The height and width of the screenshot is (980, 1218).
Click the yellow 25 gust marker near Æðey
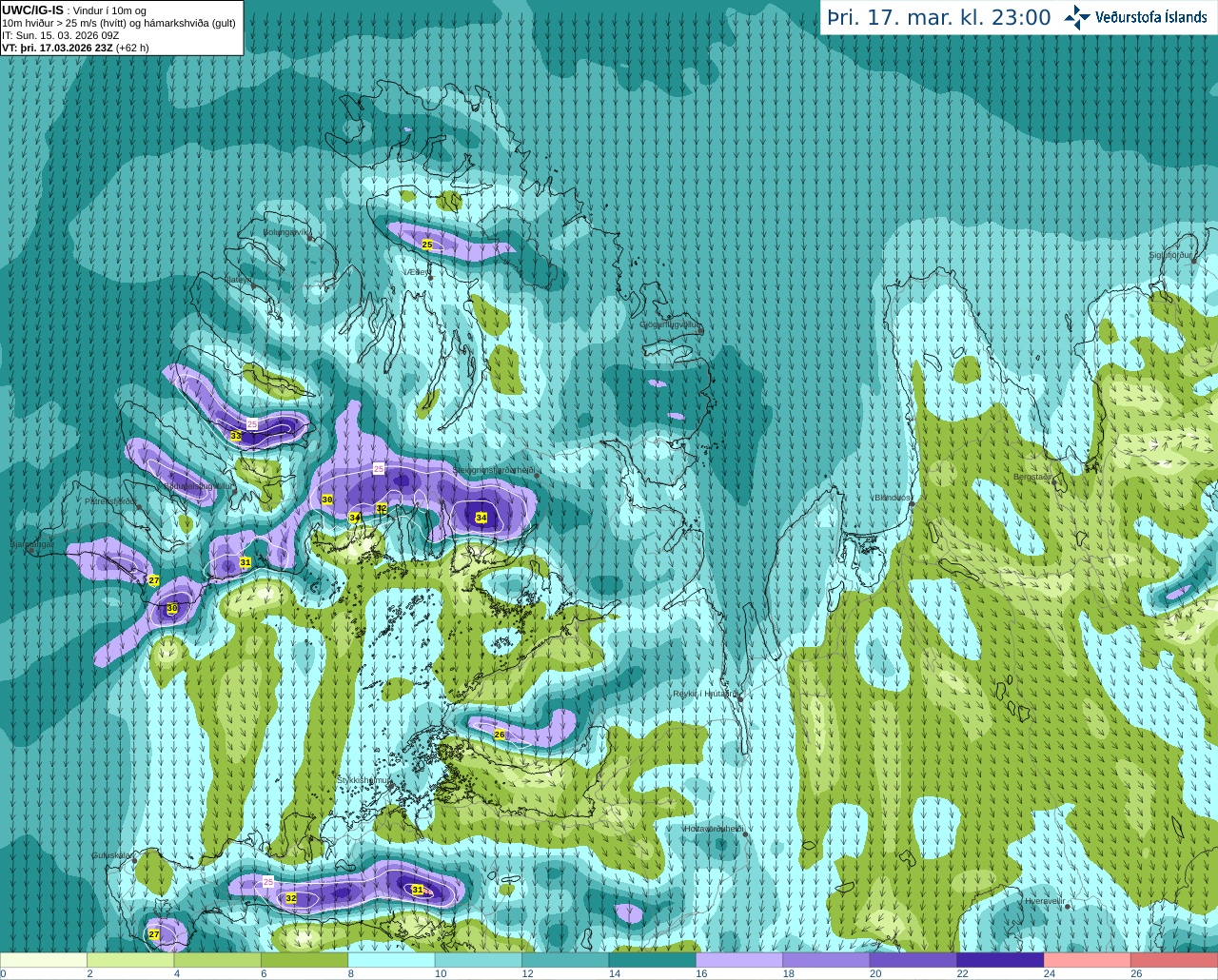click(427, 245)
